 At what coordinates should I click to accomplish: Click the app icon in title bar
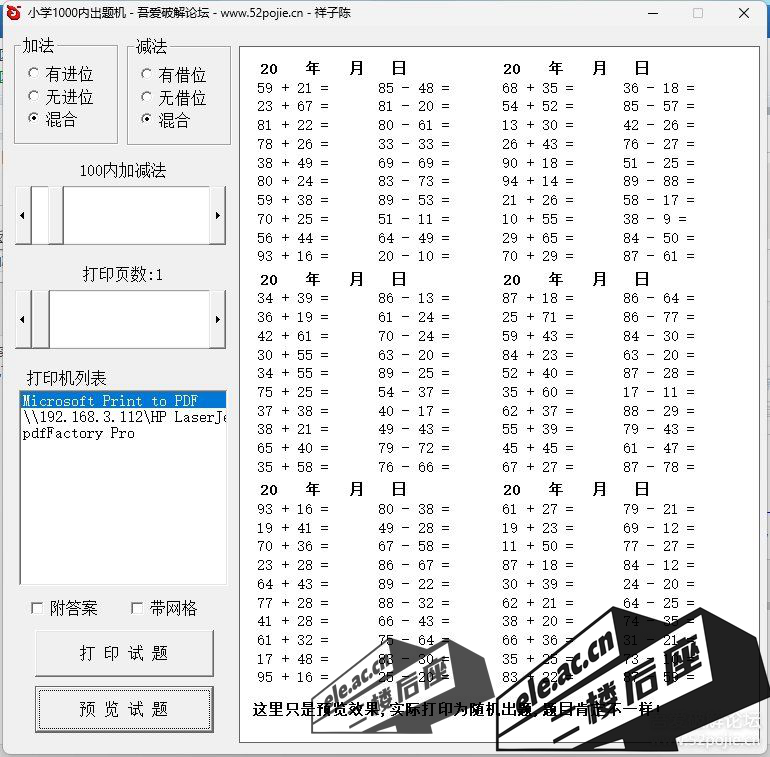14,13
